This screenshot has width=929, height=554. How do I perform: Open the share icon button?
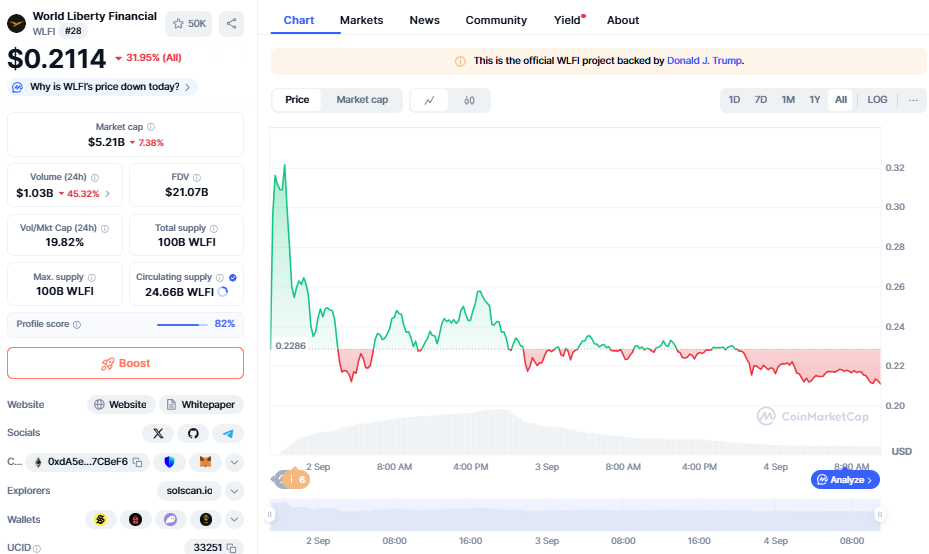[x=232, y=24]
